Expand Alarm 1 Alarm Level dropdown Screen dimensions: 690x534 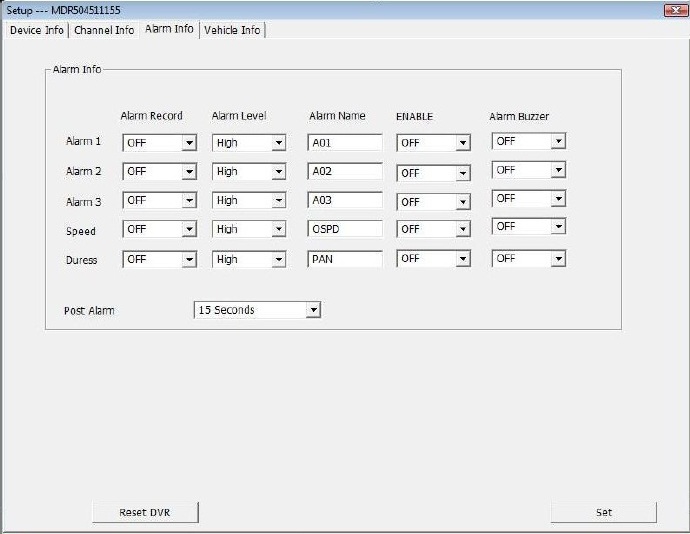coord(249,143)
